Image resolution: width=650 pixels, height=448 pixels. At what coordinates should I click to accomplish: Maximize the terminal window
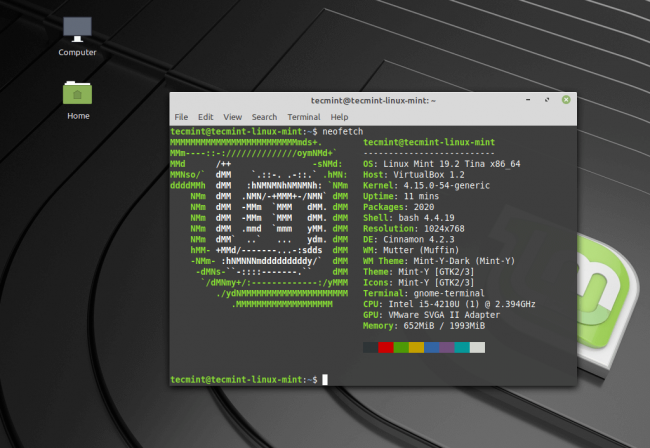547,100
